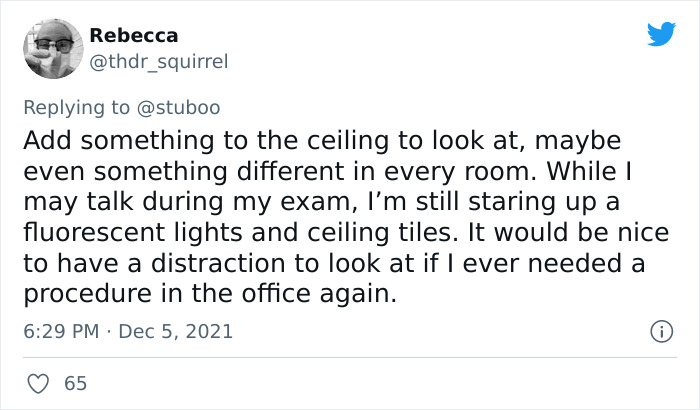Open the info circle icon

[x=660, y=330]
